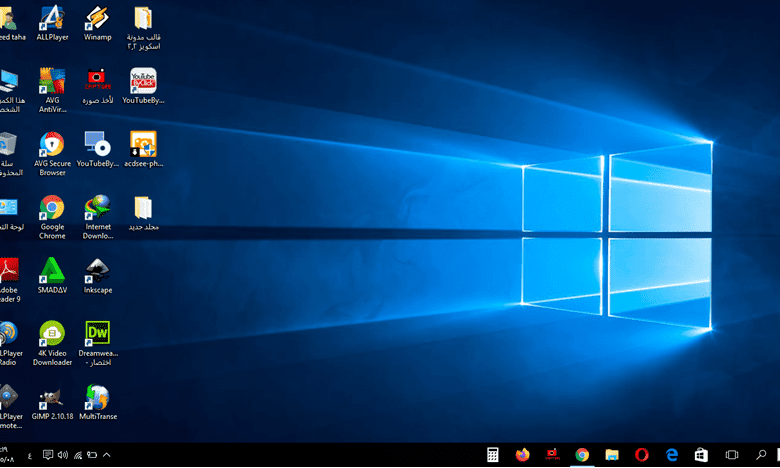This screenshot has width=780, height=468.
Task: Open the ALLPlayer desktop shortcut
Action: (52, 23)
